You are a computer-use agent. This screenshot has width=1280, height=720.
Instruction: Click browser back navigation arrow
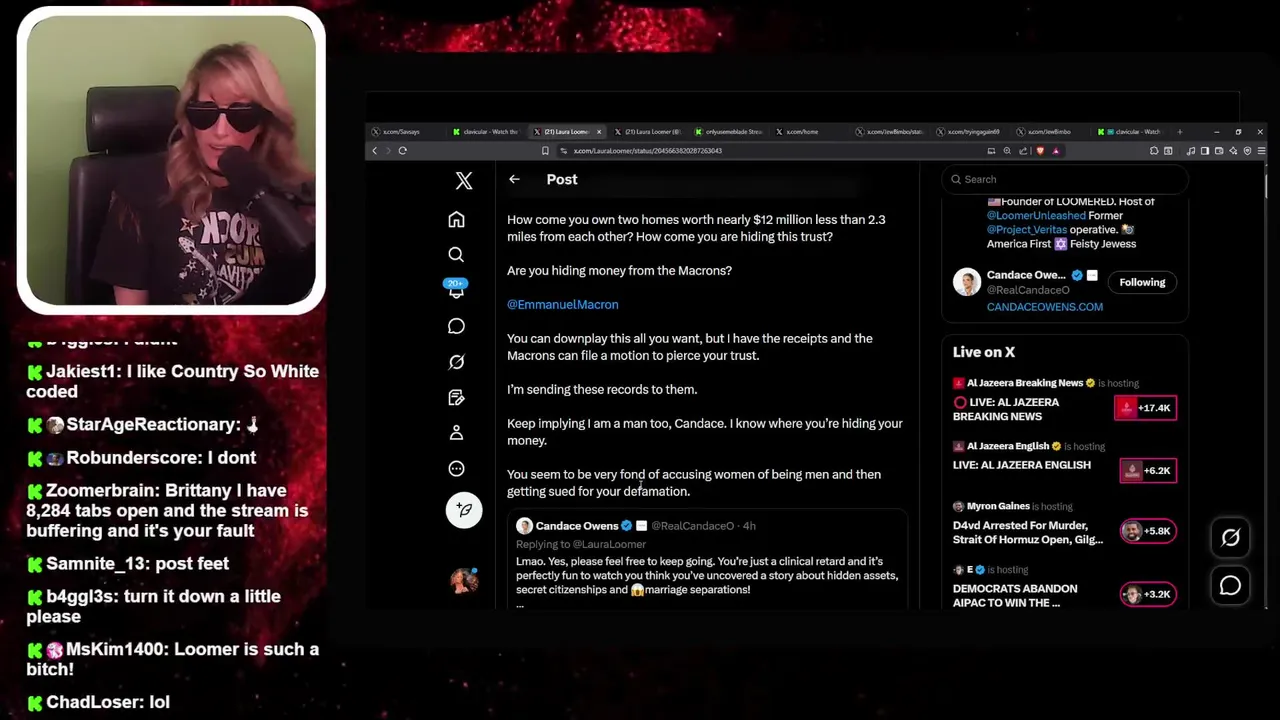[x=375, y=151]
